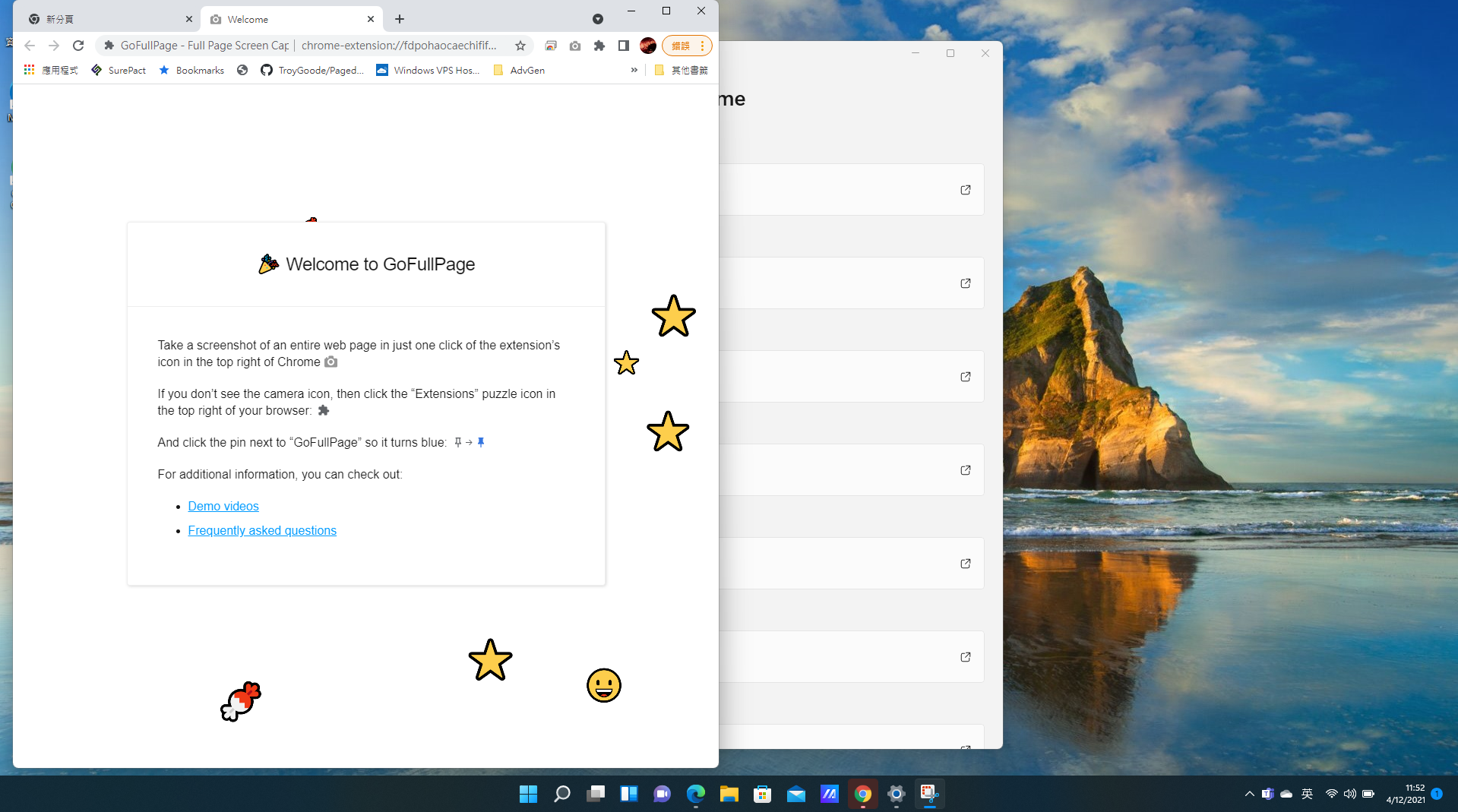Screen dimensions: 1458x812
Task: Open Teams Chat on taskbar
Action: (x=662, y=794)
